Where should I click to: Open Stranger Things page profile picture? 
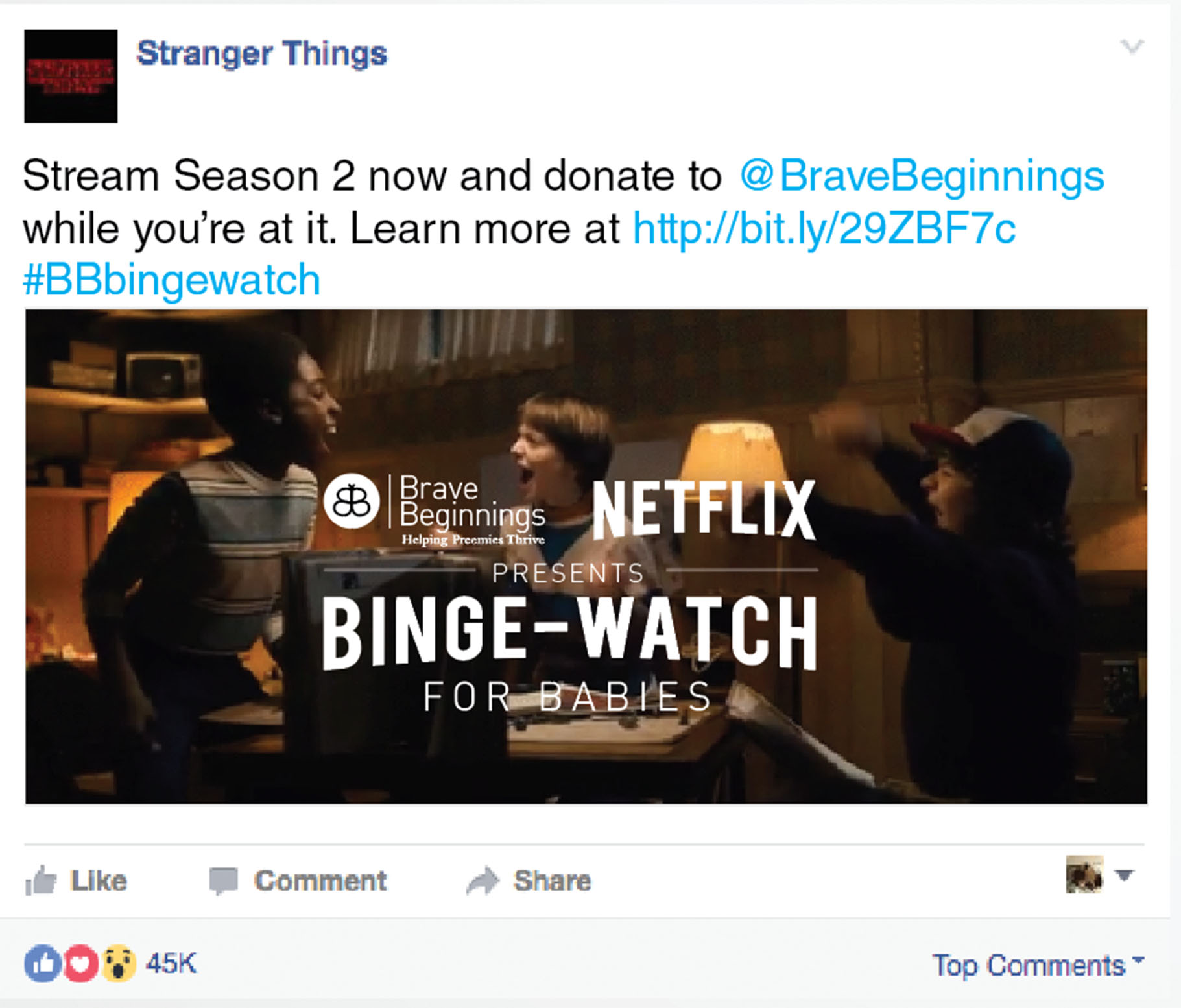71,76
